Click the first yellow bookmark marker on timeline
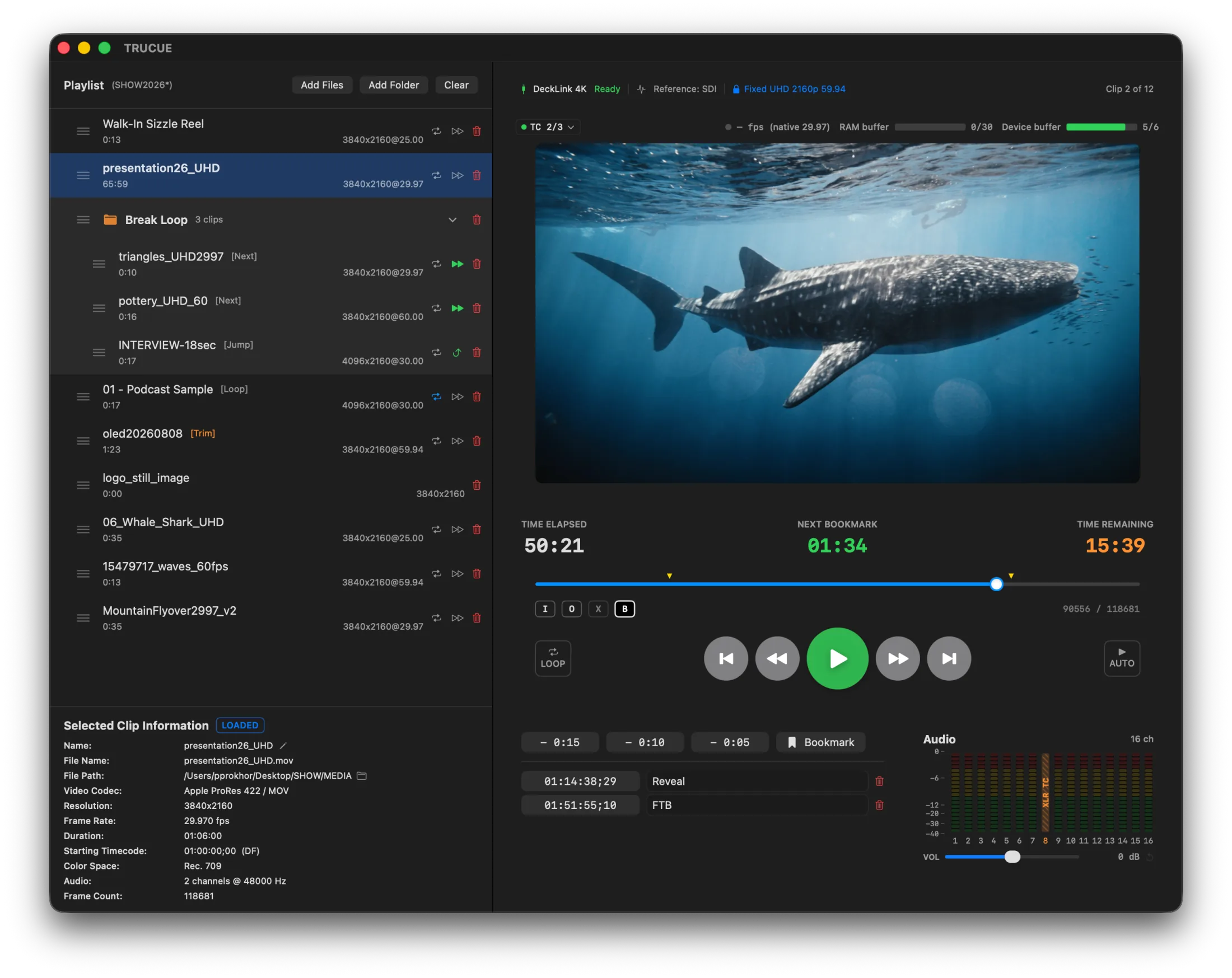Image resolution: width=1232 pixels, height=978 pixels. point(669,576)
